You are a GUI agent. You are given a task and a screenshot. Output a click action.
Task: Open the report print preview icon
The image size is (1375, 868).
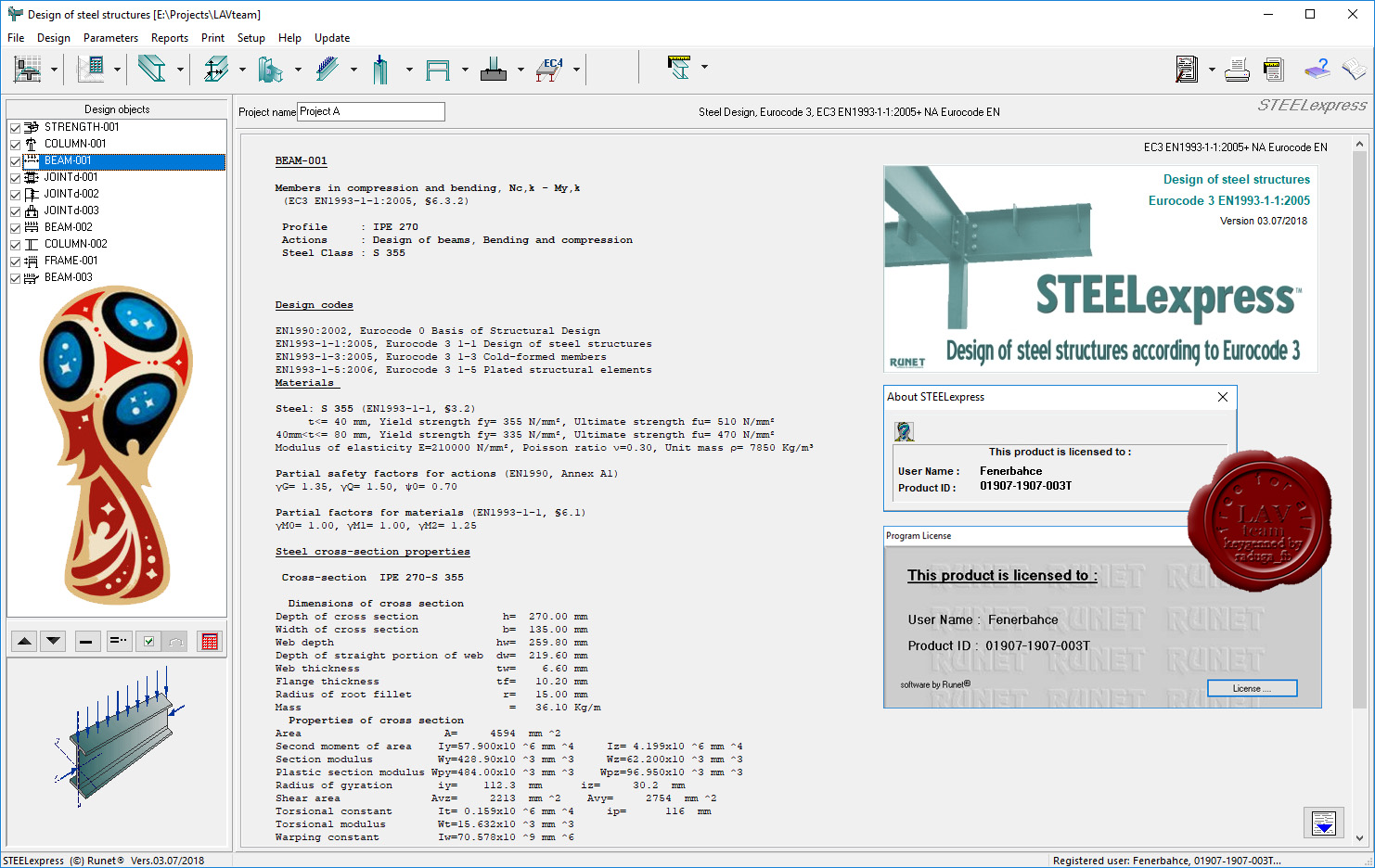pos(1187,69)
